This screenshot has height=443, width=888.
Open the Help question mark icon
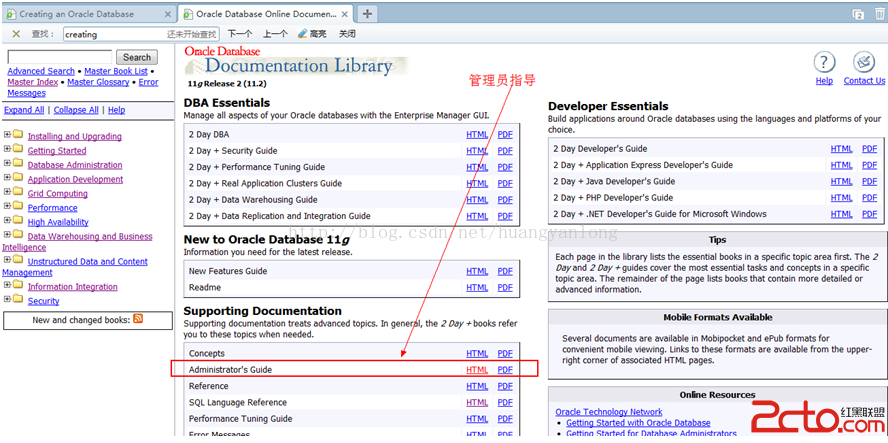click(824, 62)
